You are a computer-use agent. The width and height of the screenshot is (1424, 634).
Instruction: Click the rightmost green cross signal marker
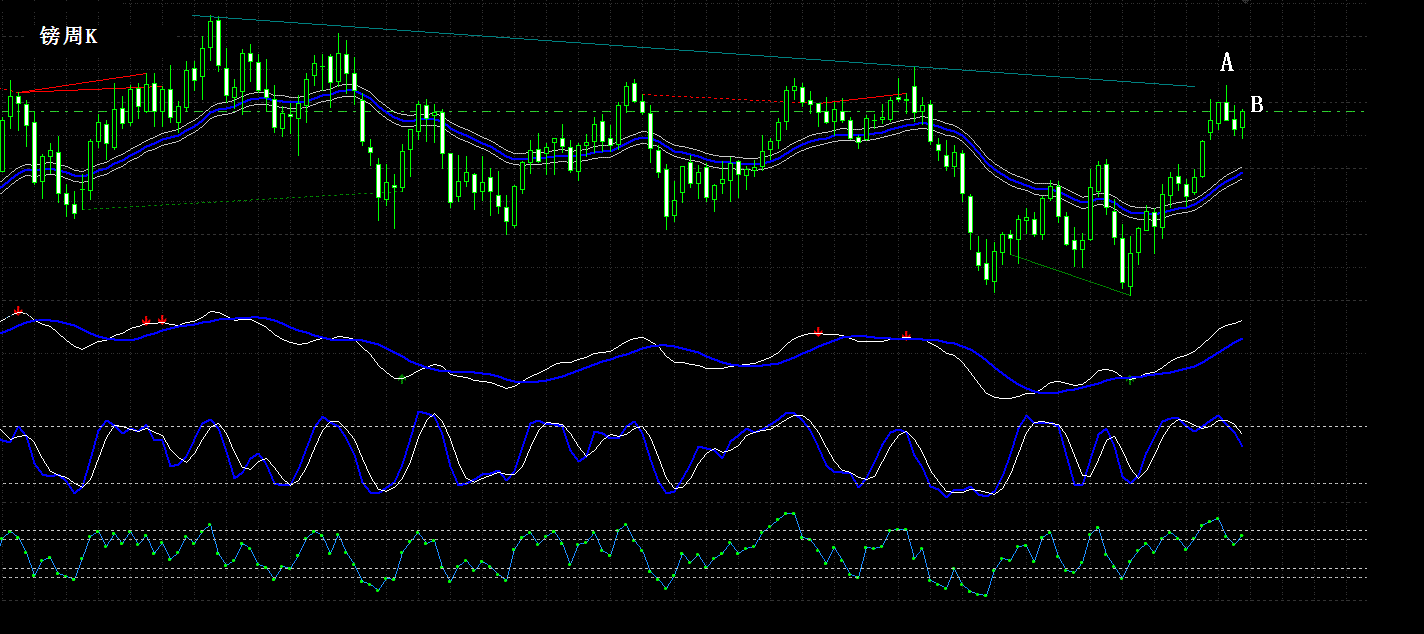pyautogui.click(x=1131, y=379)
